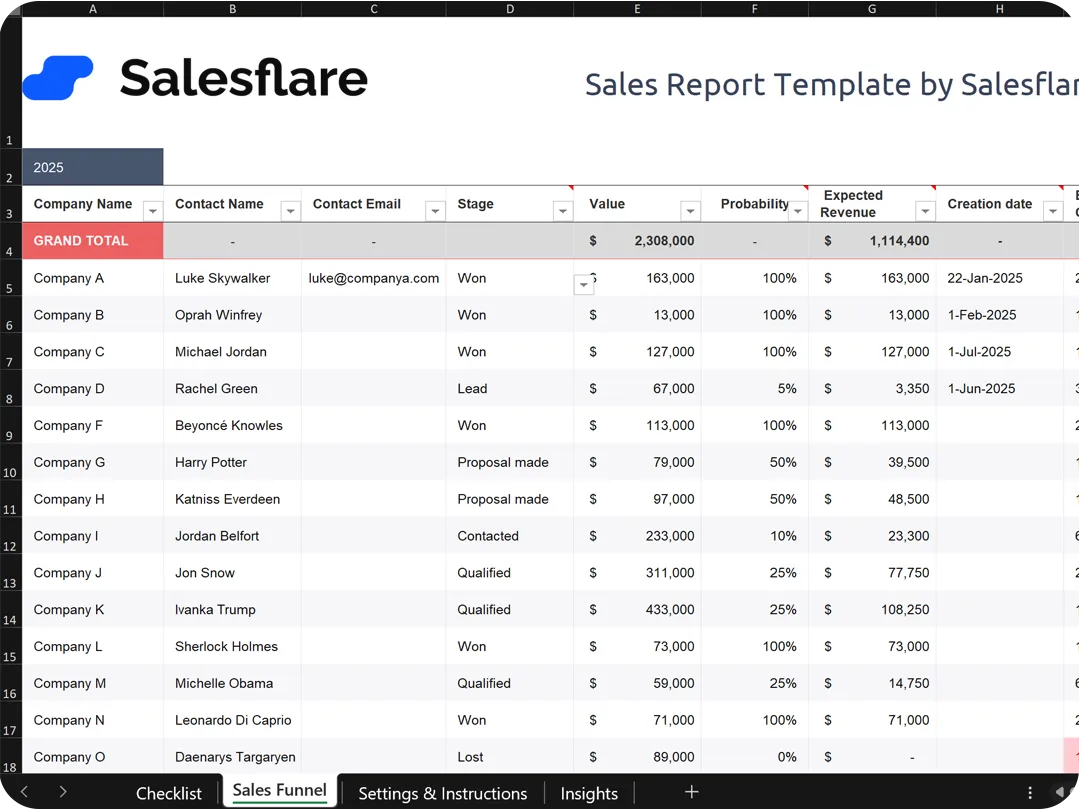
Task: Open the three-dot sheet options menu
Action: pos(1030,793)
